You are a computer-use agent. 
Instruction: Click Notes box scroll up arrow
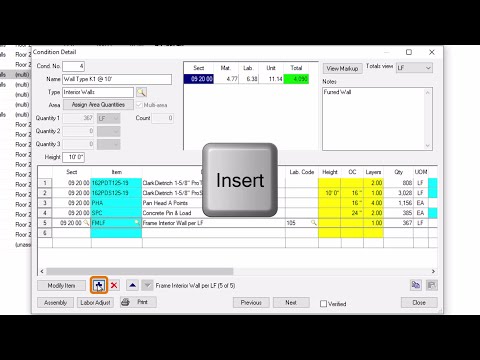tap(428, 92)
